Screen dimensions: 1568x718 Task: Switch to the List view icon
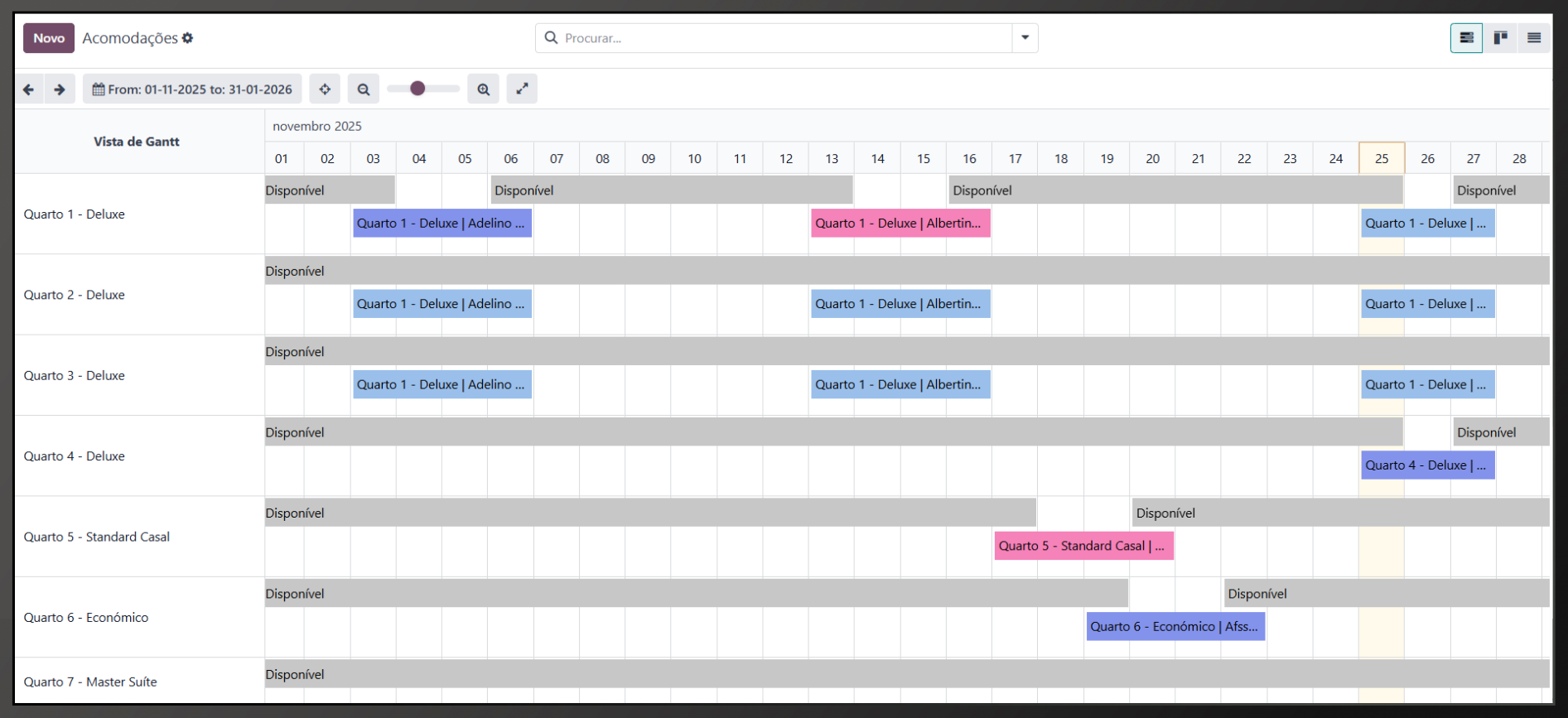click(x=1534, y=38)
